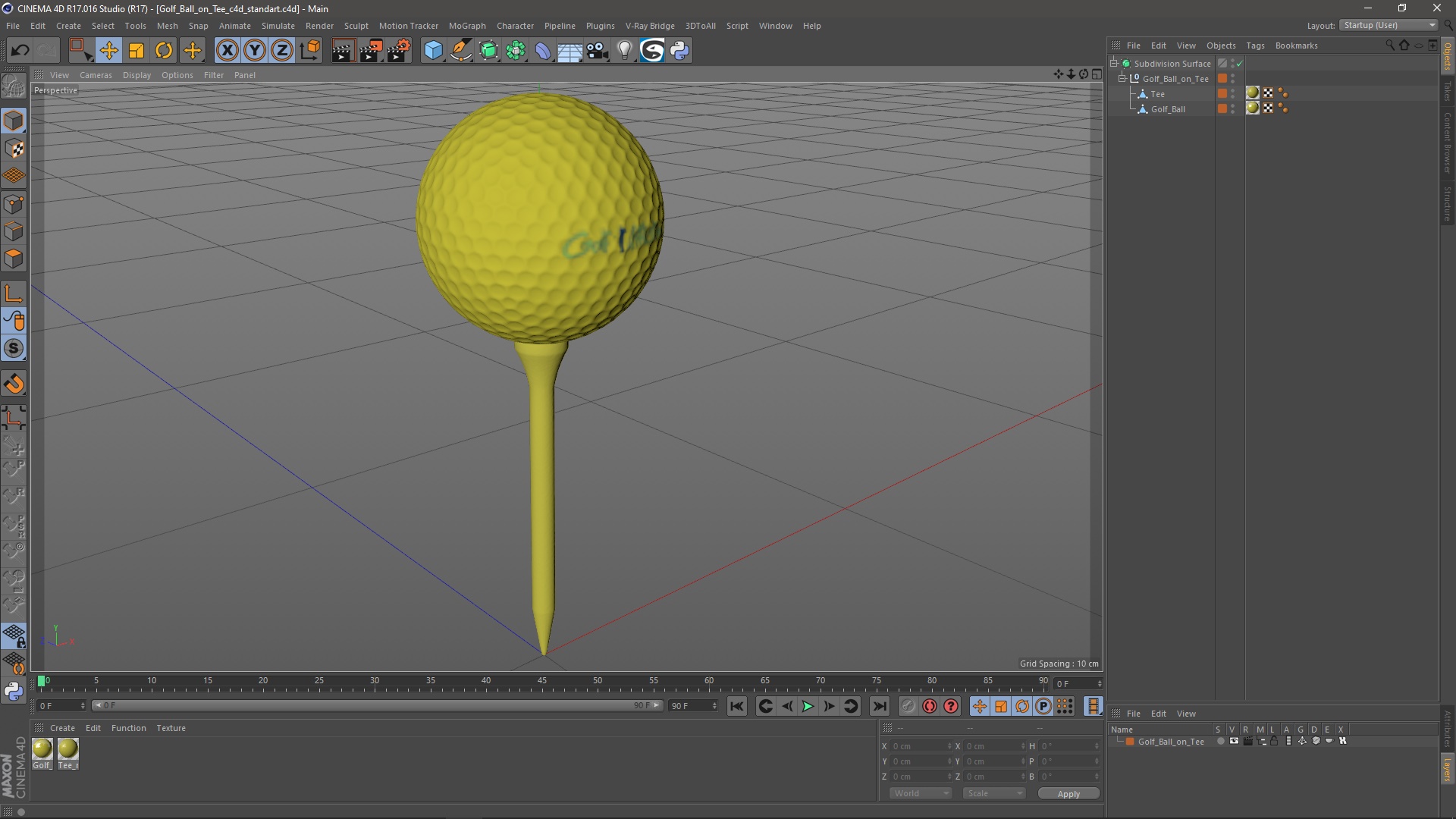Add a Cube primitive object
The width and height of the screenshot is (1456, 819).
tap(433, 51)
